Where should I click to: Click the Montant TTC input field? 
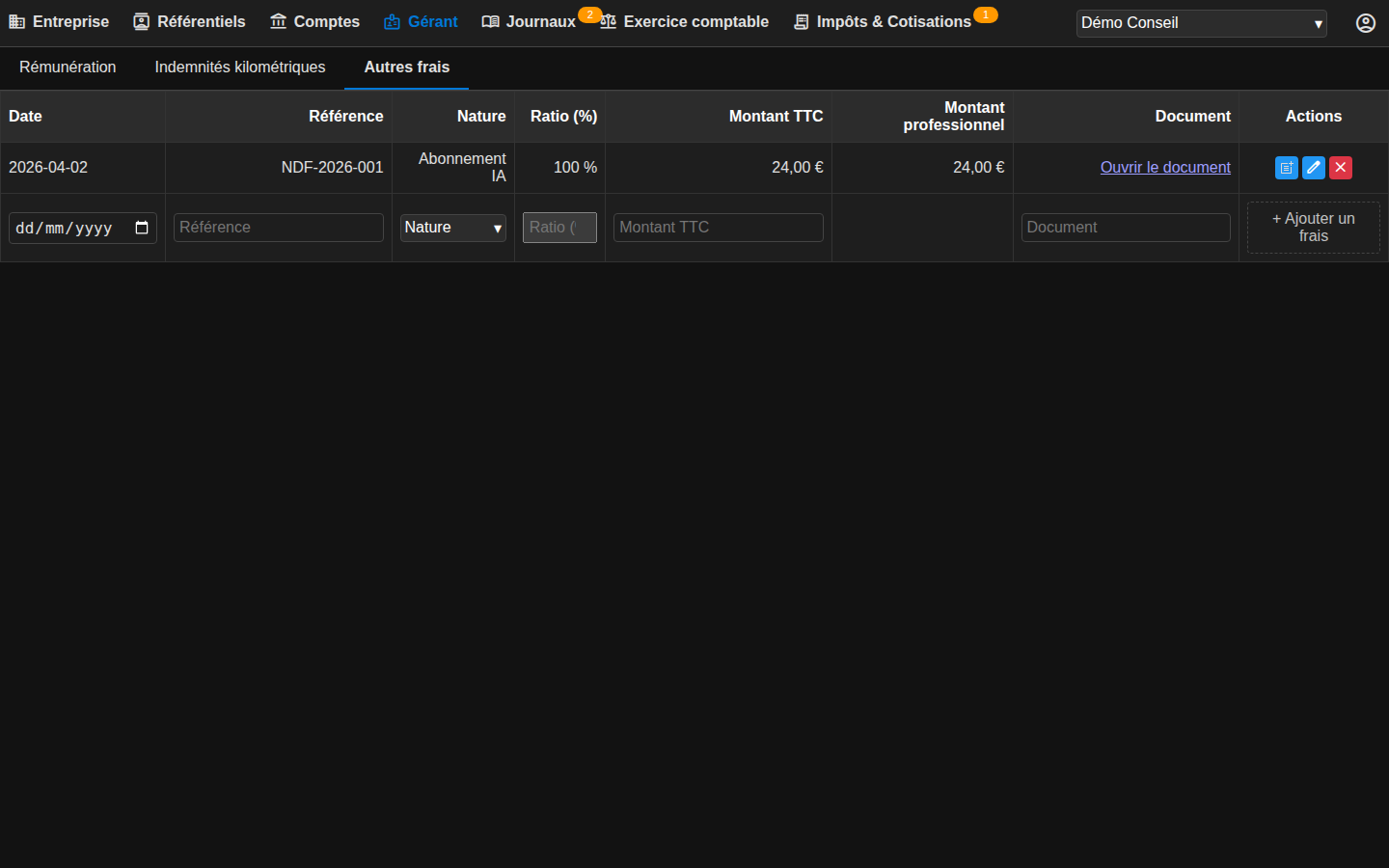pos(719,228)
